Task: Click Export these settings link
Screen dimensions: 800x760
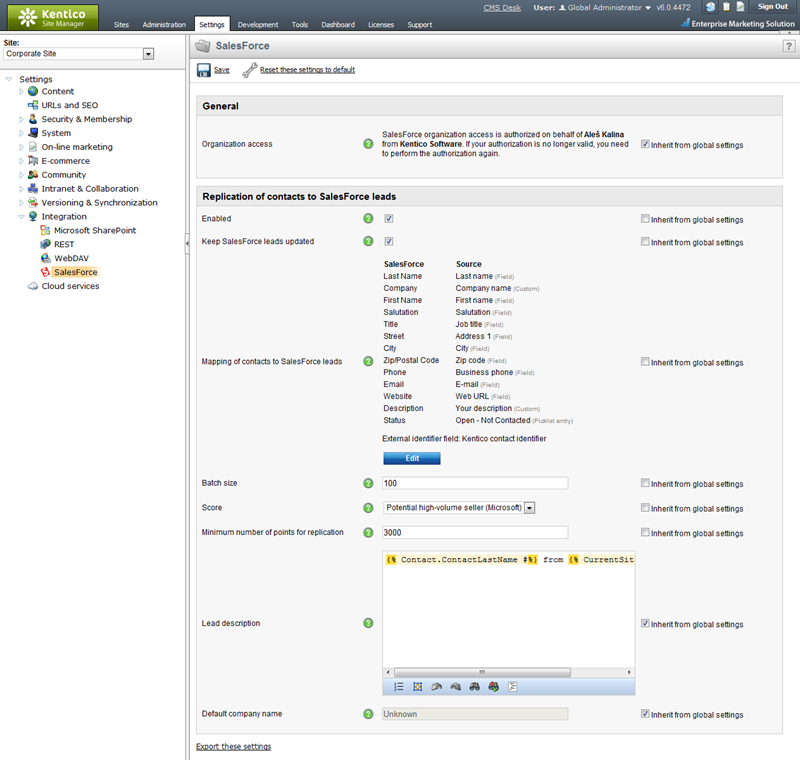Action: click(x=233, y=746)
